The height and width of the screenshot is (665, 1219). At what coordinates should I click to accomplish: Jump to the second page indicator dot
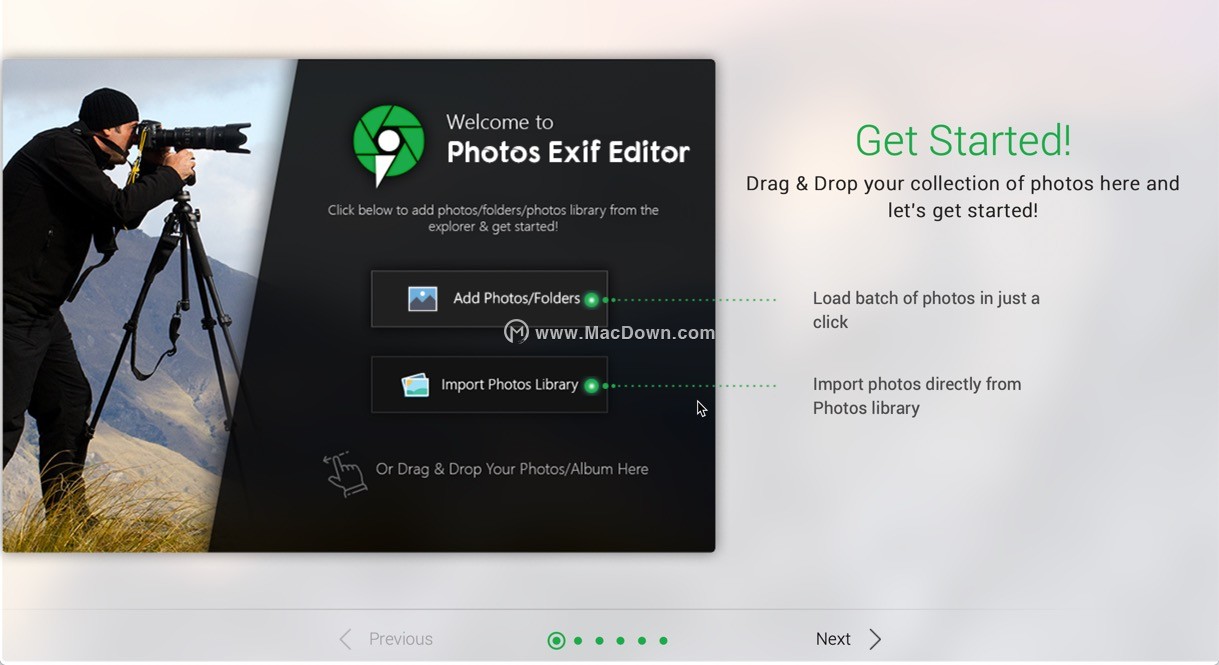click(x=578, y=641)
